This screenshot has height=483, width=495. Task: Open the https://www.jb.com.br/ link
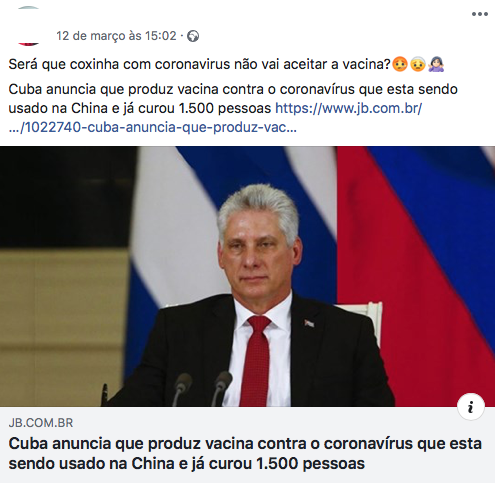(x=349, y=108)
